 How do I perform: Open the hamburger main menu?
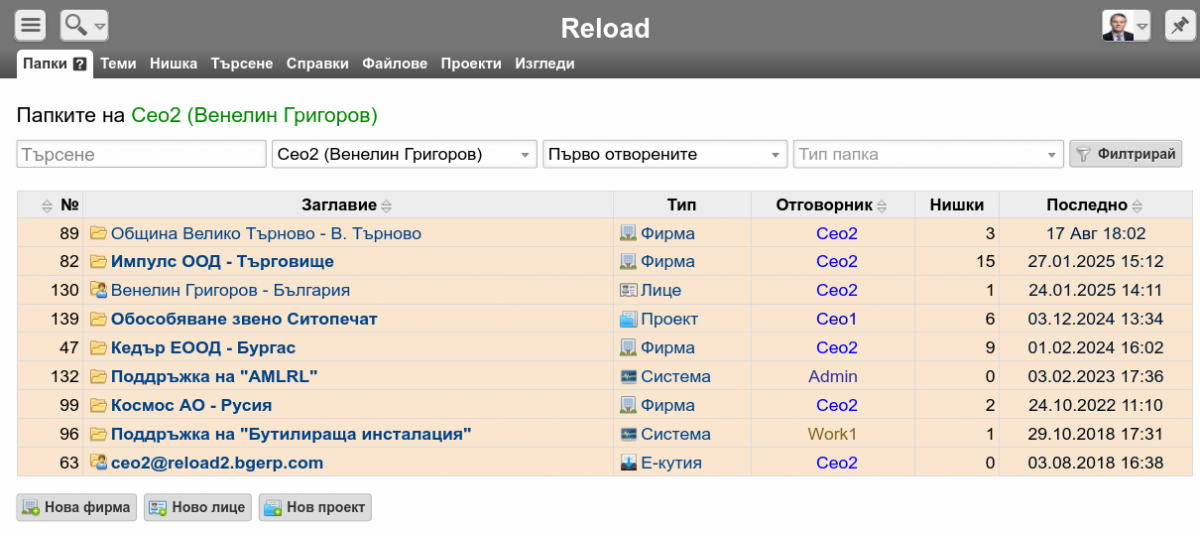31,25
